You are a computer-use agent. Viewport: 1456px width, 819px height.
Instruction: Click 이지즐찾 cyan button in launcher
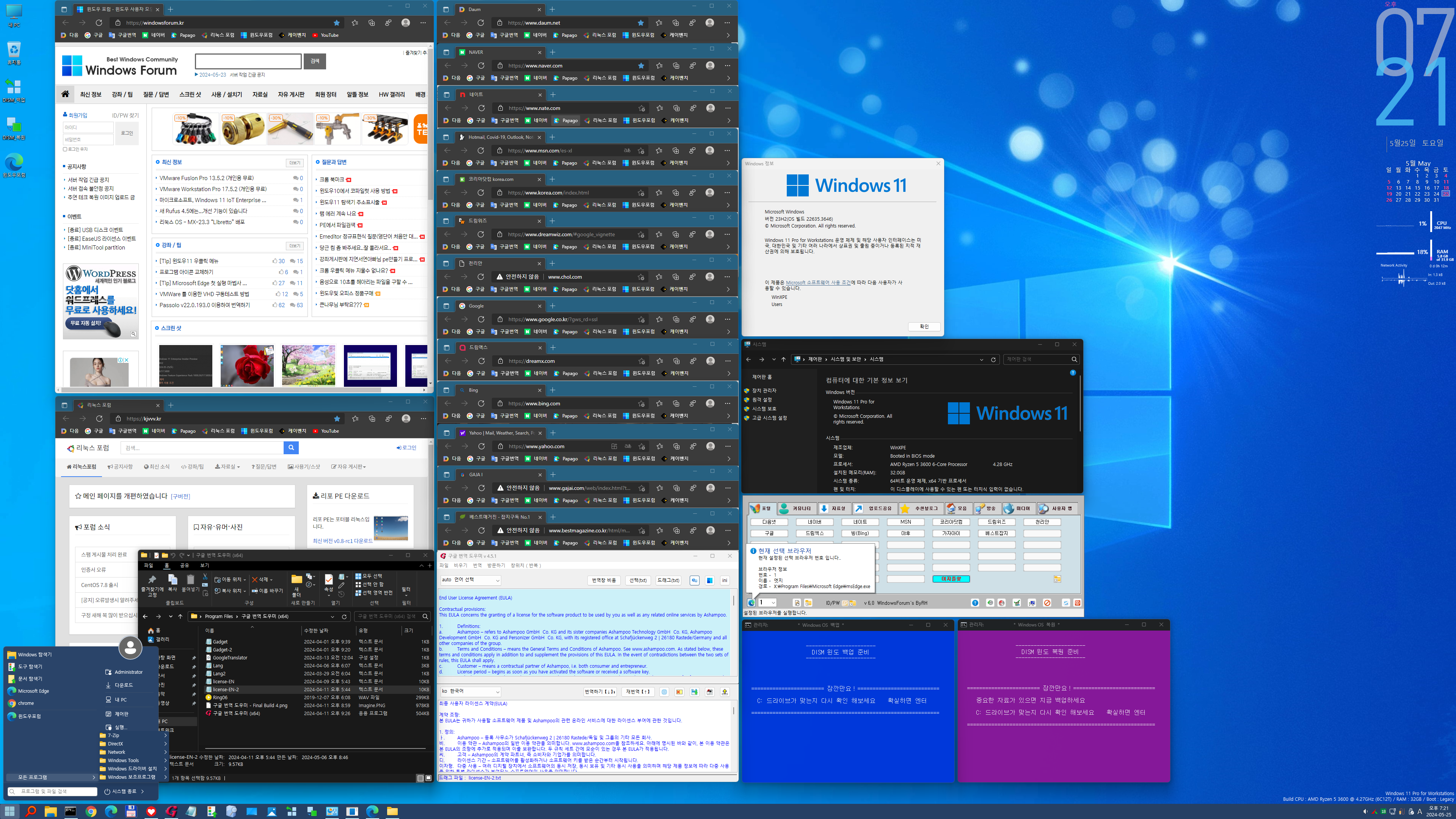coord(951,579)
